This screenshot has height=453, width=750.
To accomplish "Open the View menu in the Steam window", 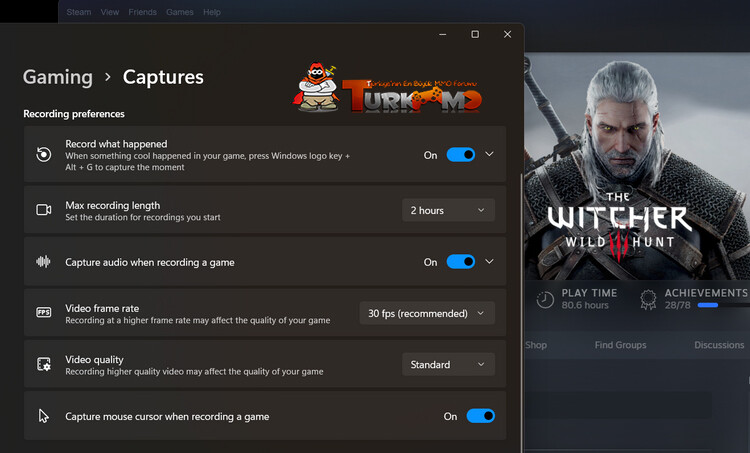I will (x=110, y=12).
